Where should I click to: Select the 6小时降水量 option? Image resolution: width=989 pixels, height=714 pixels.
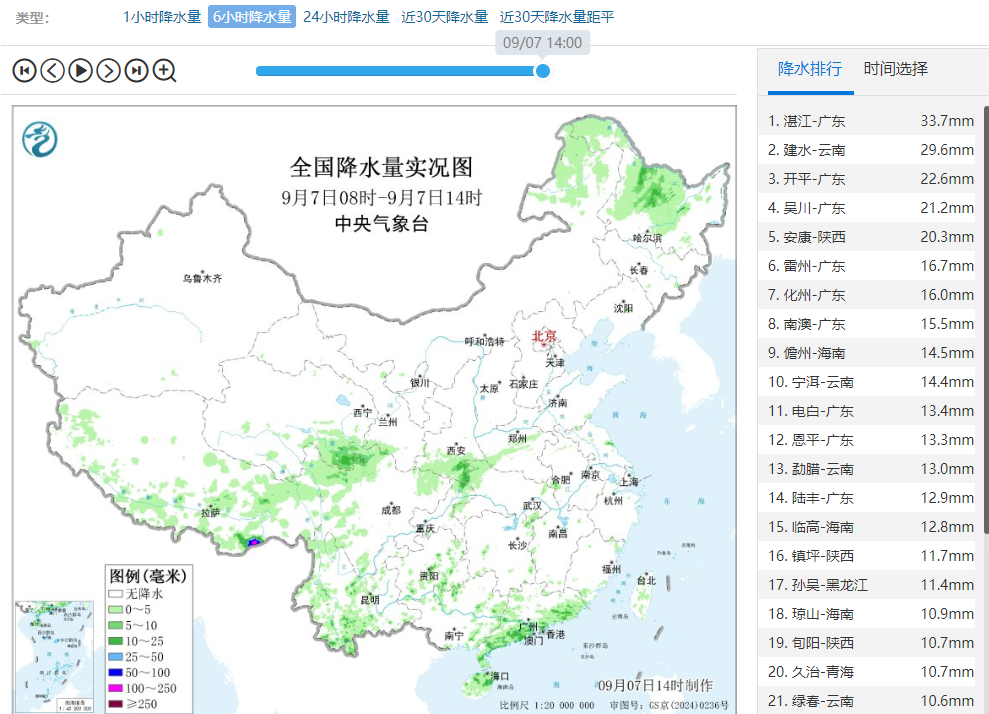point(252,17)
